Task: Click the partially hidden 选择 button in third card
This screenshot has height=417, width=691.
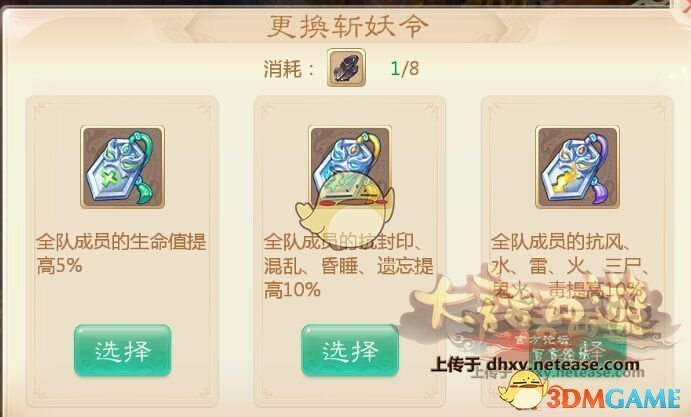Action: [577, 352]
